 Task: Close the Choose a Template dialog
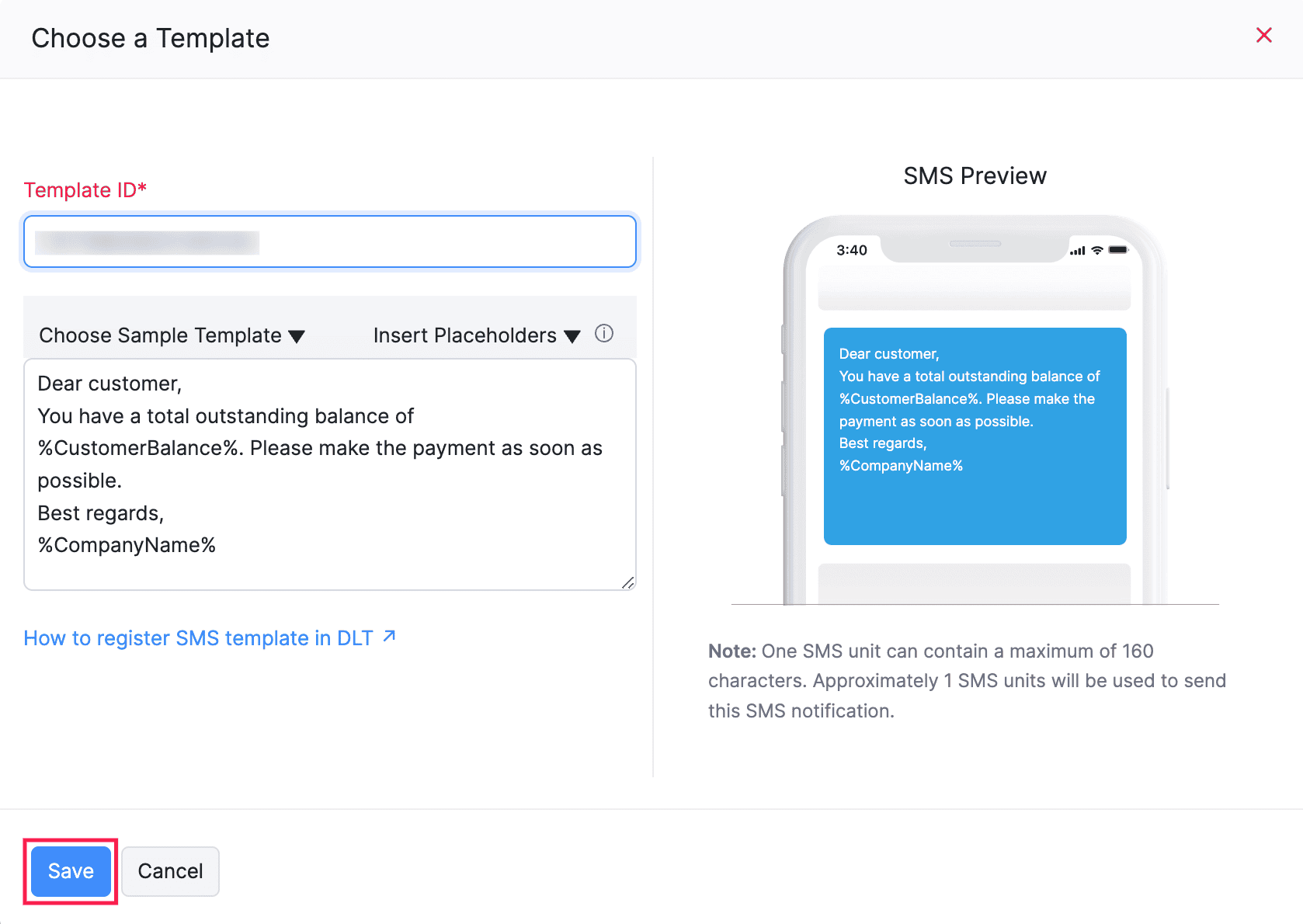[x=1263, y=35]
